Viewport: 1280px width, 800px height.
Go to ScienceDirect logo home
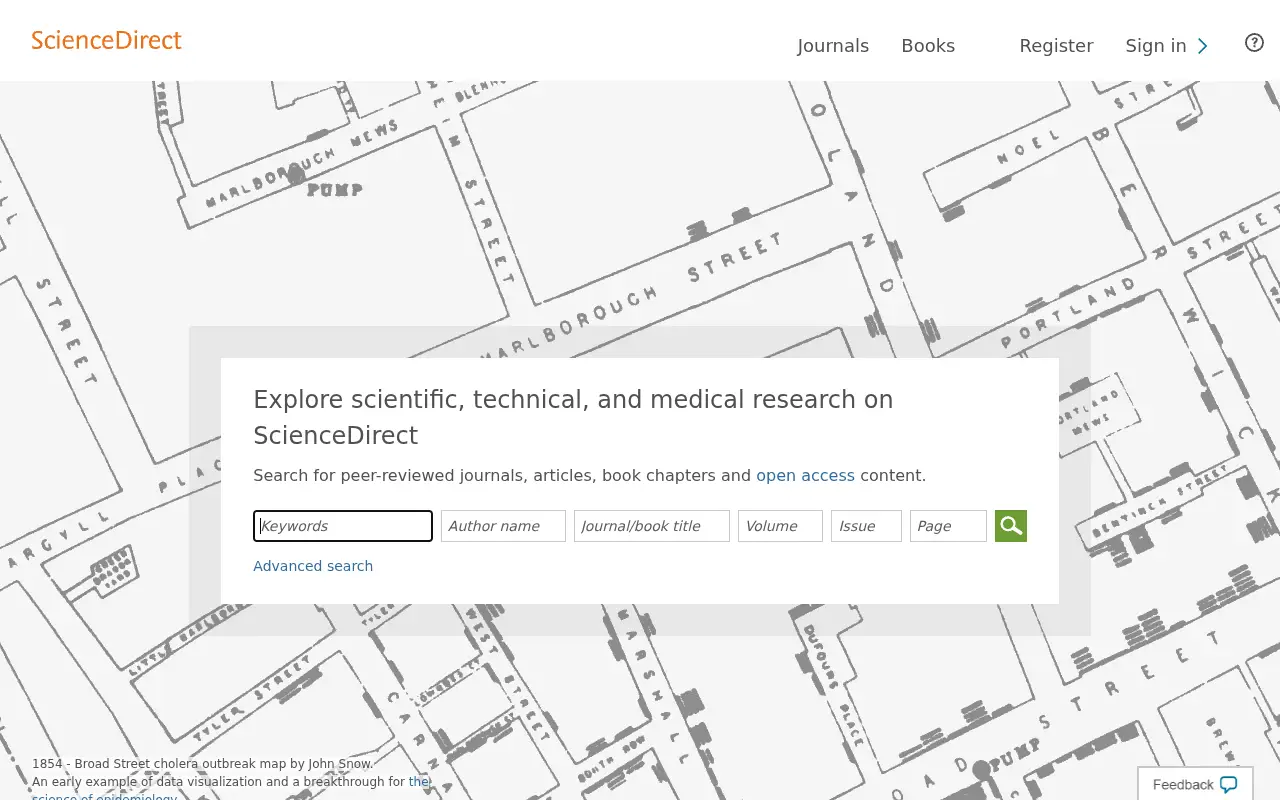click(x=106, y=41)
